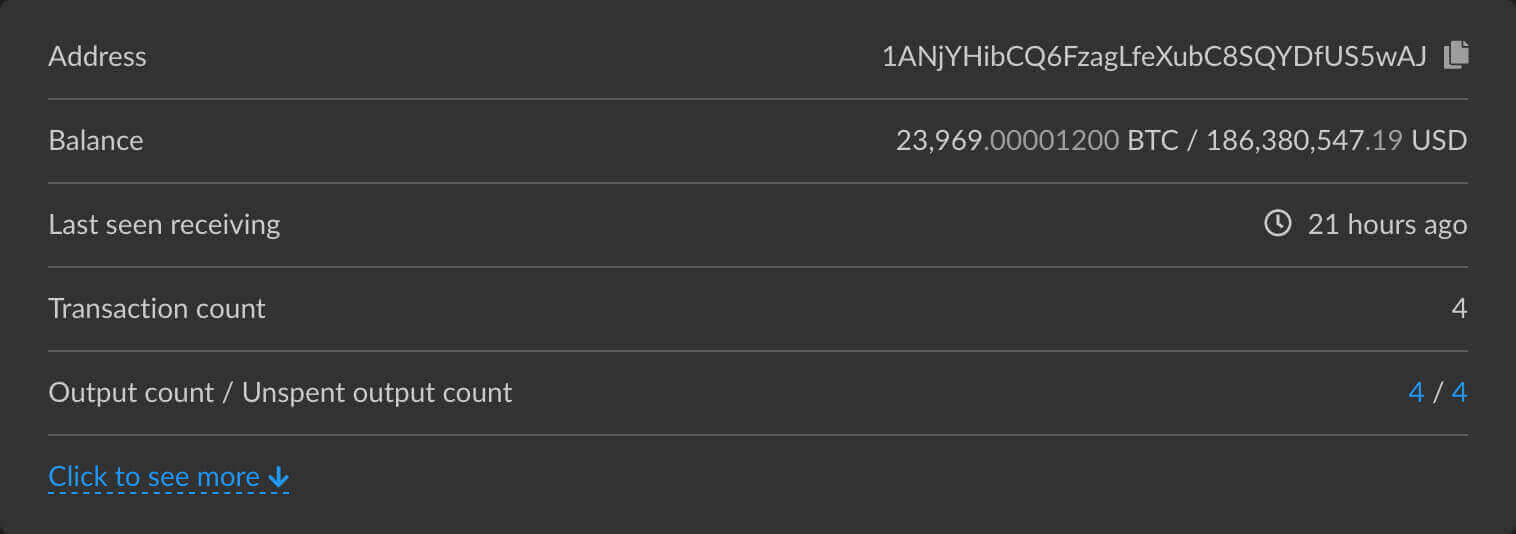Copy the address with the copy icon
The width and height of the screenshot is (1516, 534).
point(1456,55)
